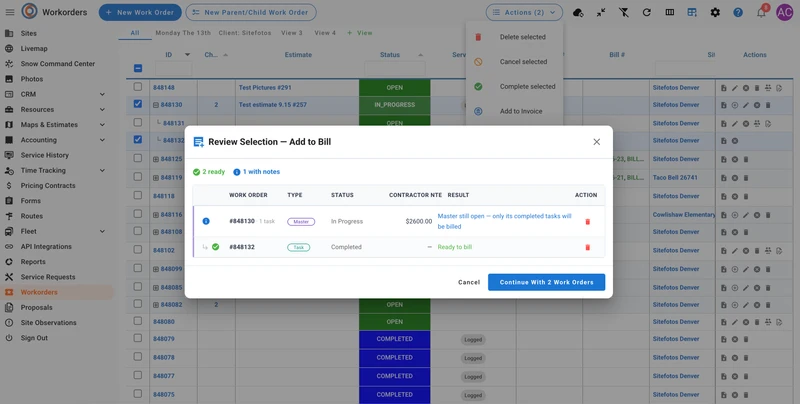The width and height of the screenshot is (800, 404).
Task: Refresh the work orders grid
Action: 646,12
